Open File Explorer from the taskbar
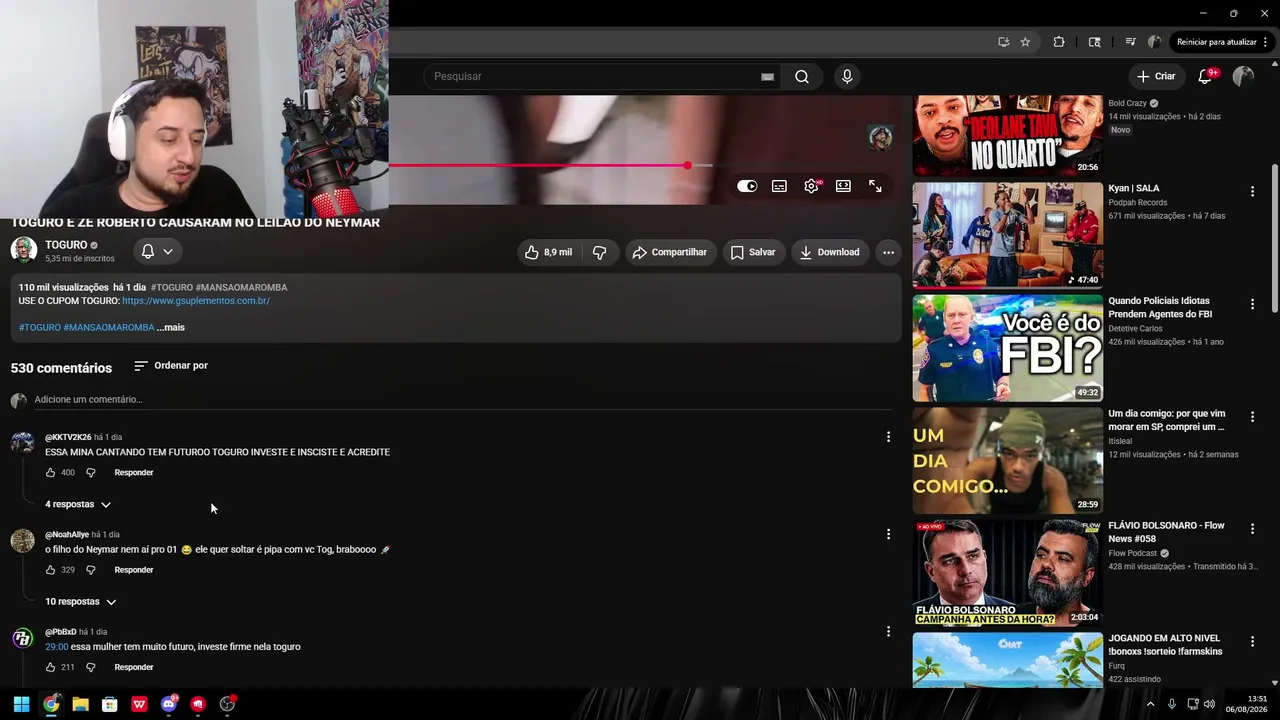The width and height of the screenshot is (1280, 720). (80, 704)
